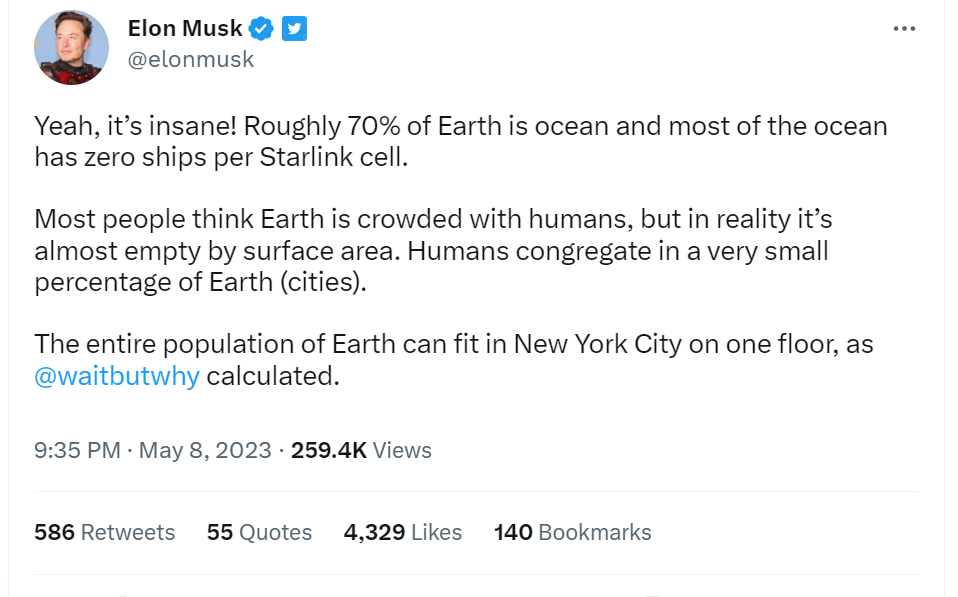Click the Twitter bird affiliate badge
Viewport: 958px width, 597px height.
[x=293, y=29]
